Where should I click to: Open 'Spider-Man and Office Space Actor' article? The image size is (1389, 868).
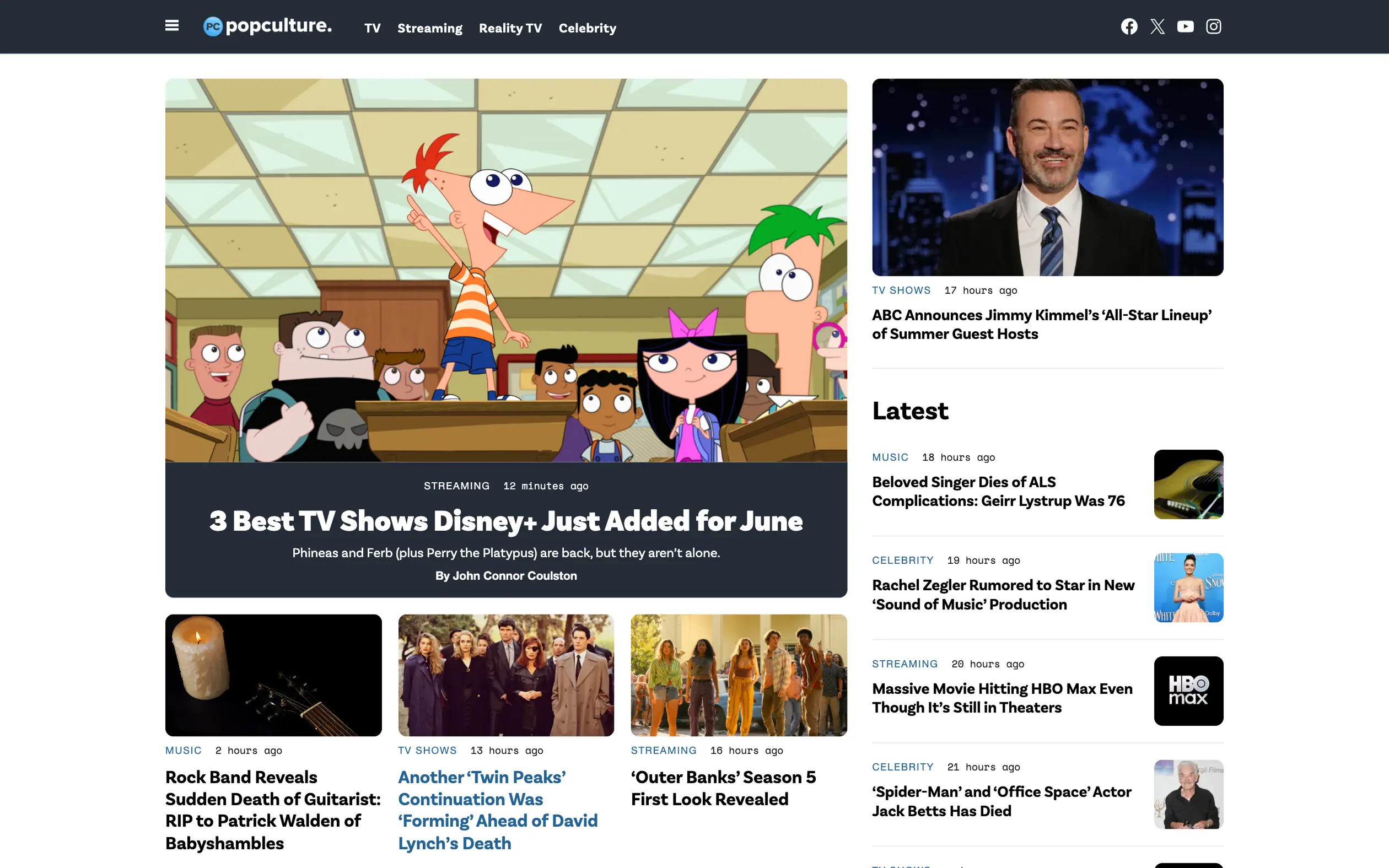point(1002,801)
